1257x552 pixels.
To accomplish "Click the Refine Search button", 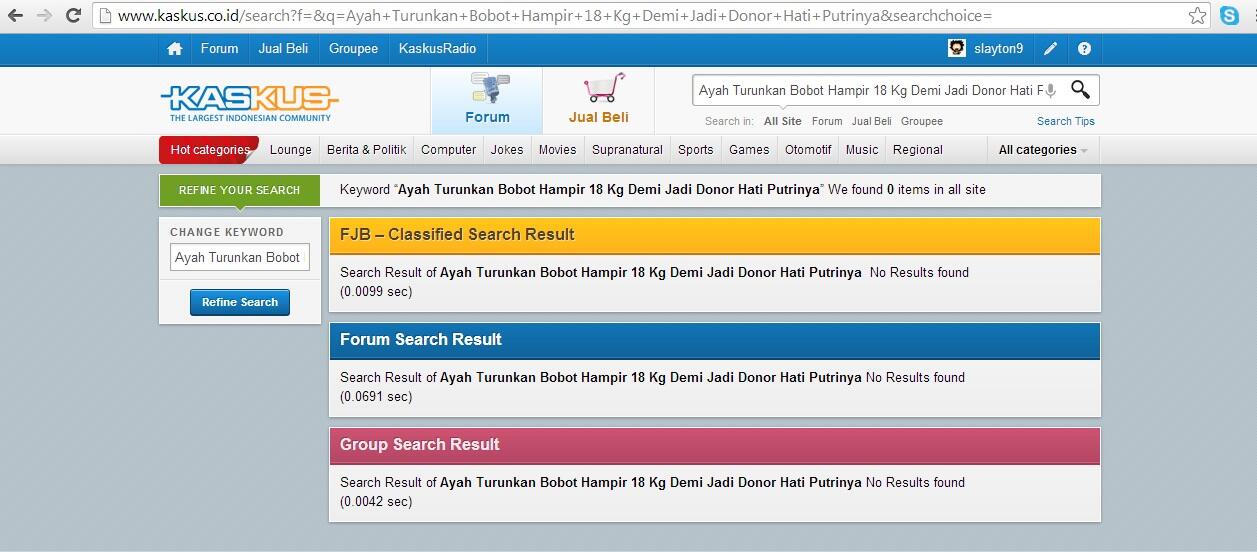I will [x=240, y=302].
